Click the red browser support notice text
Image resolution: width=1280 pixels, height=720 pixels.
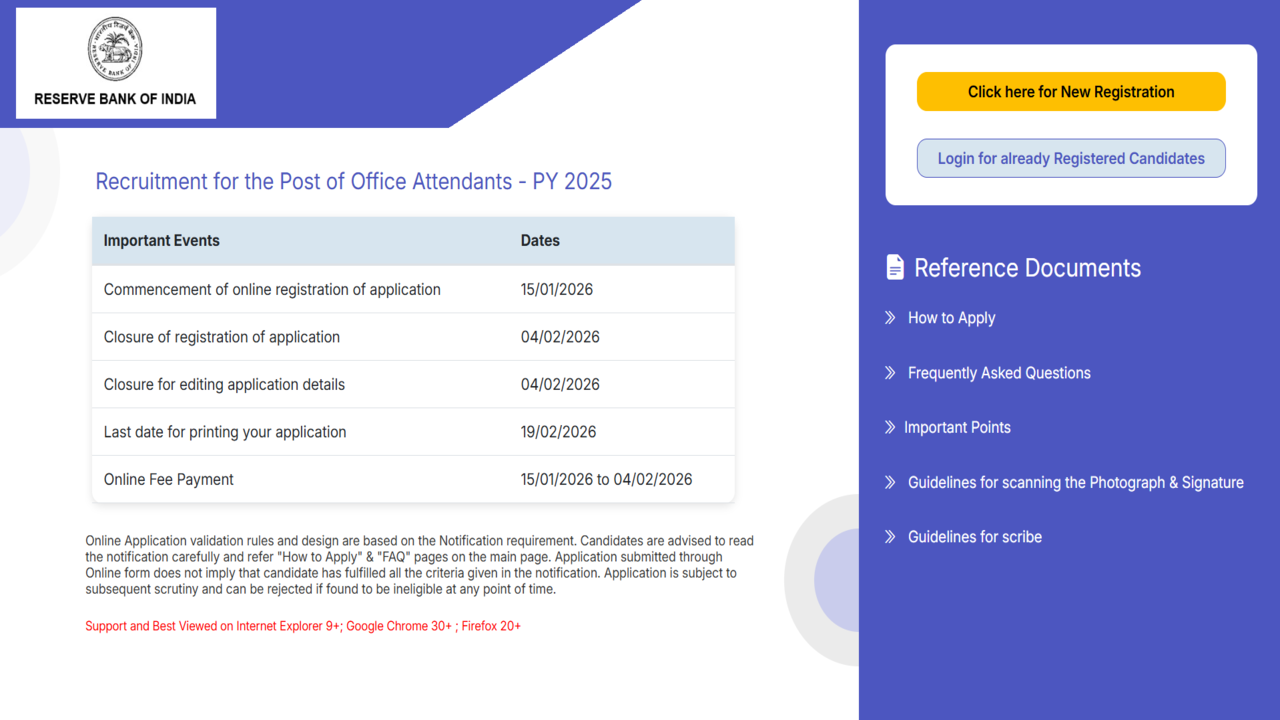(x=303, y=626)
